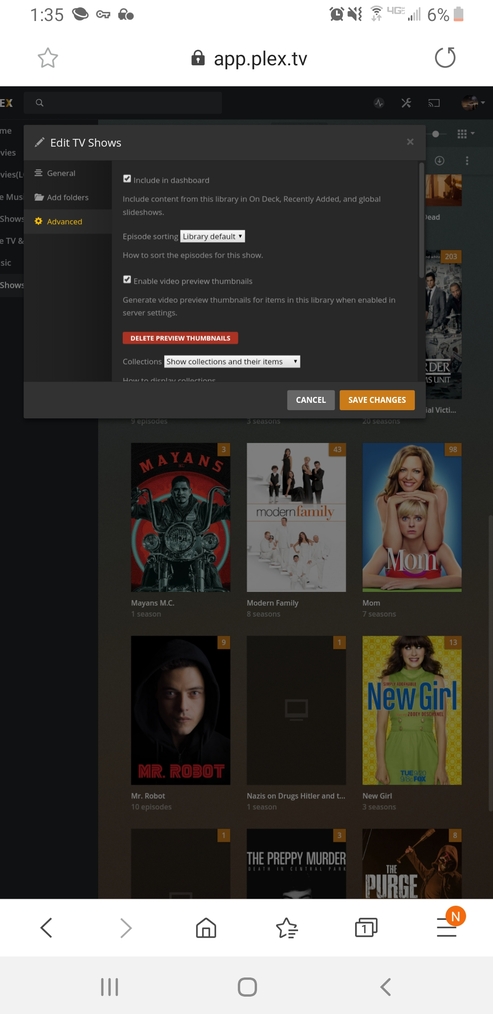Image resolution: width=493 pixels, height=1014 pixels.
Task: Open the user avatar menu
Action: (x=473, y=103)
